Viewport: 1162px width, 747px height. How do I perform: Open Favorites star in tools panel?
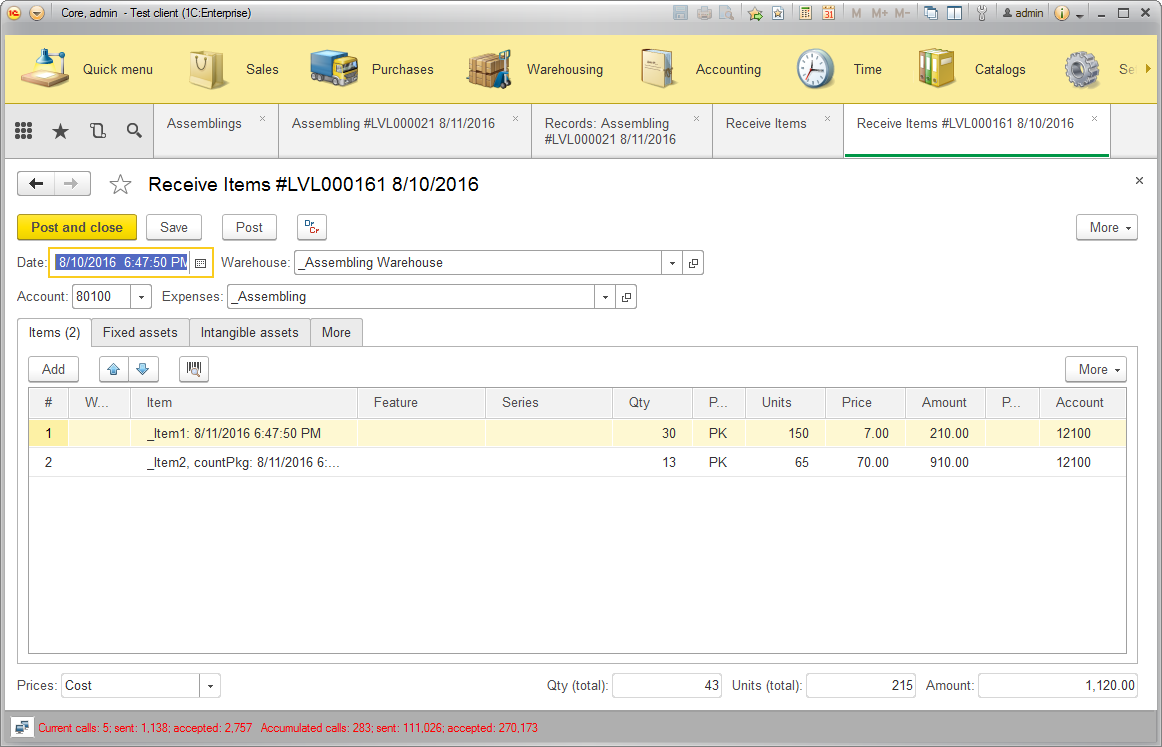tap(60, 130)
